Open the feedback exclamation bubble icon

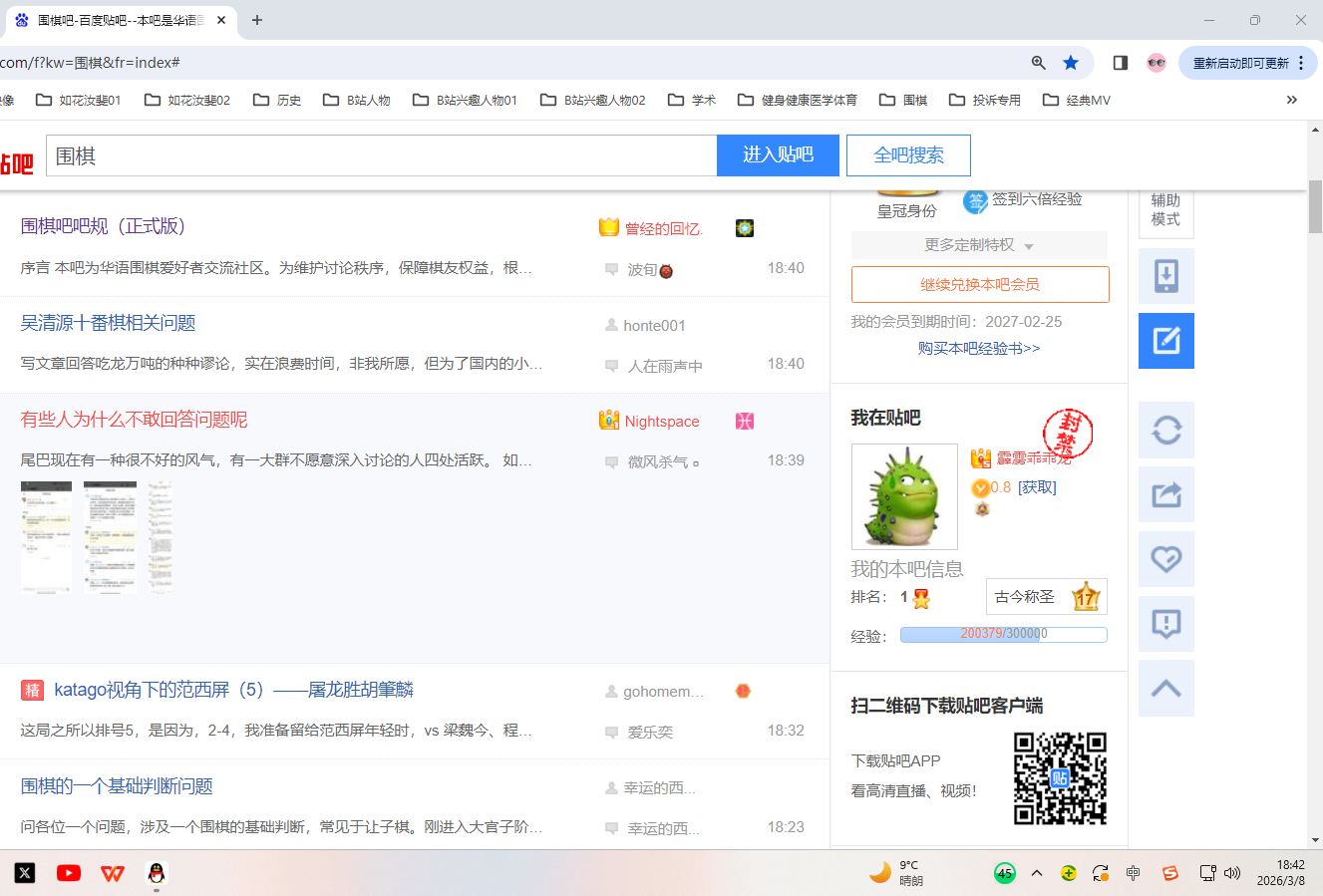(x=1165, y=624)
